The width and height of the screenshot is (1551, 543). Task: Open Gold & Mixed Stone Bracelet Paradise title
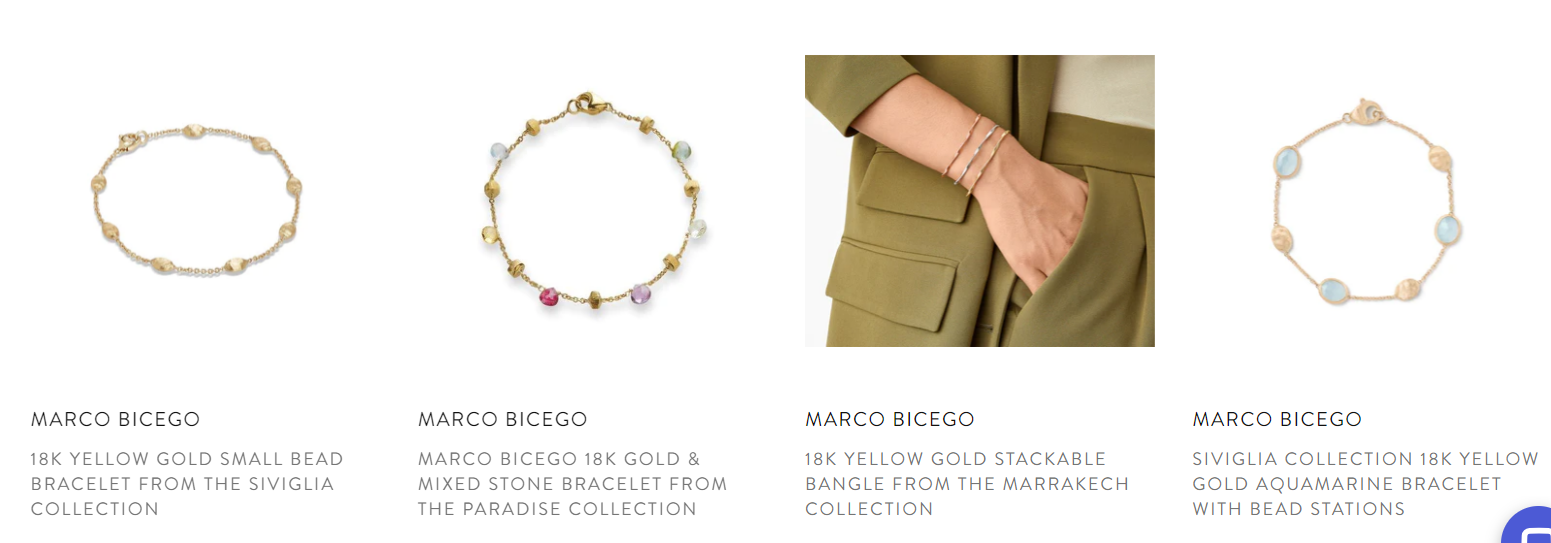pyautogui.click(x=573, y=484)
